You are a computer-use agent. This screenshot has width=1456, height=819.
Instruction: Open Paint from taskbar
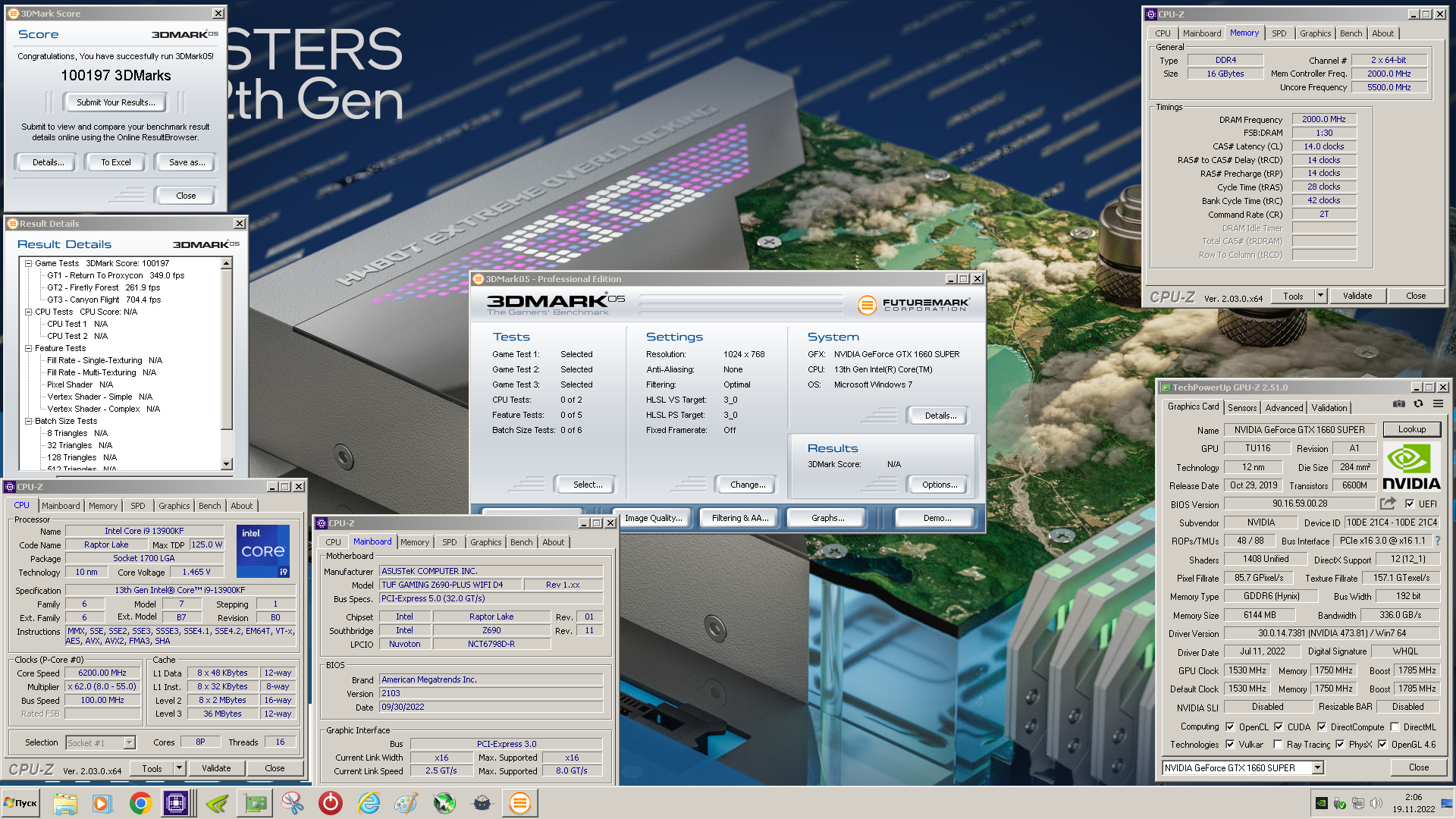click(x=406, y=803)
